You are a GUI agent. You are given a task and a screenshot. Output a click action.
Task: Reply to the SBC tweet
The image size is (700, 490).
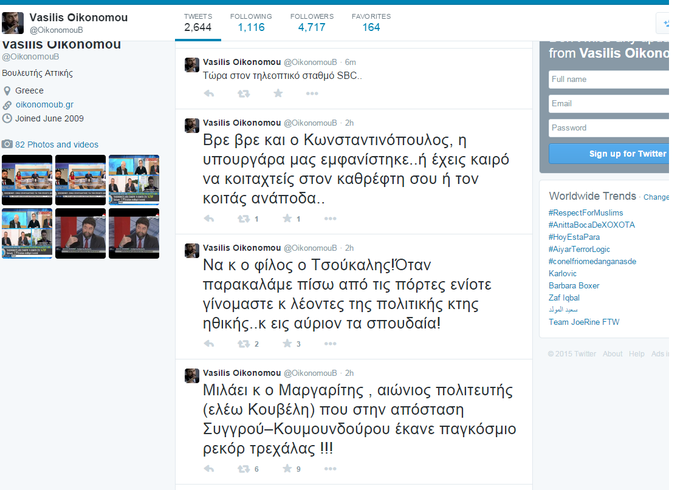tap(208, 93)
